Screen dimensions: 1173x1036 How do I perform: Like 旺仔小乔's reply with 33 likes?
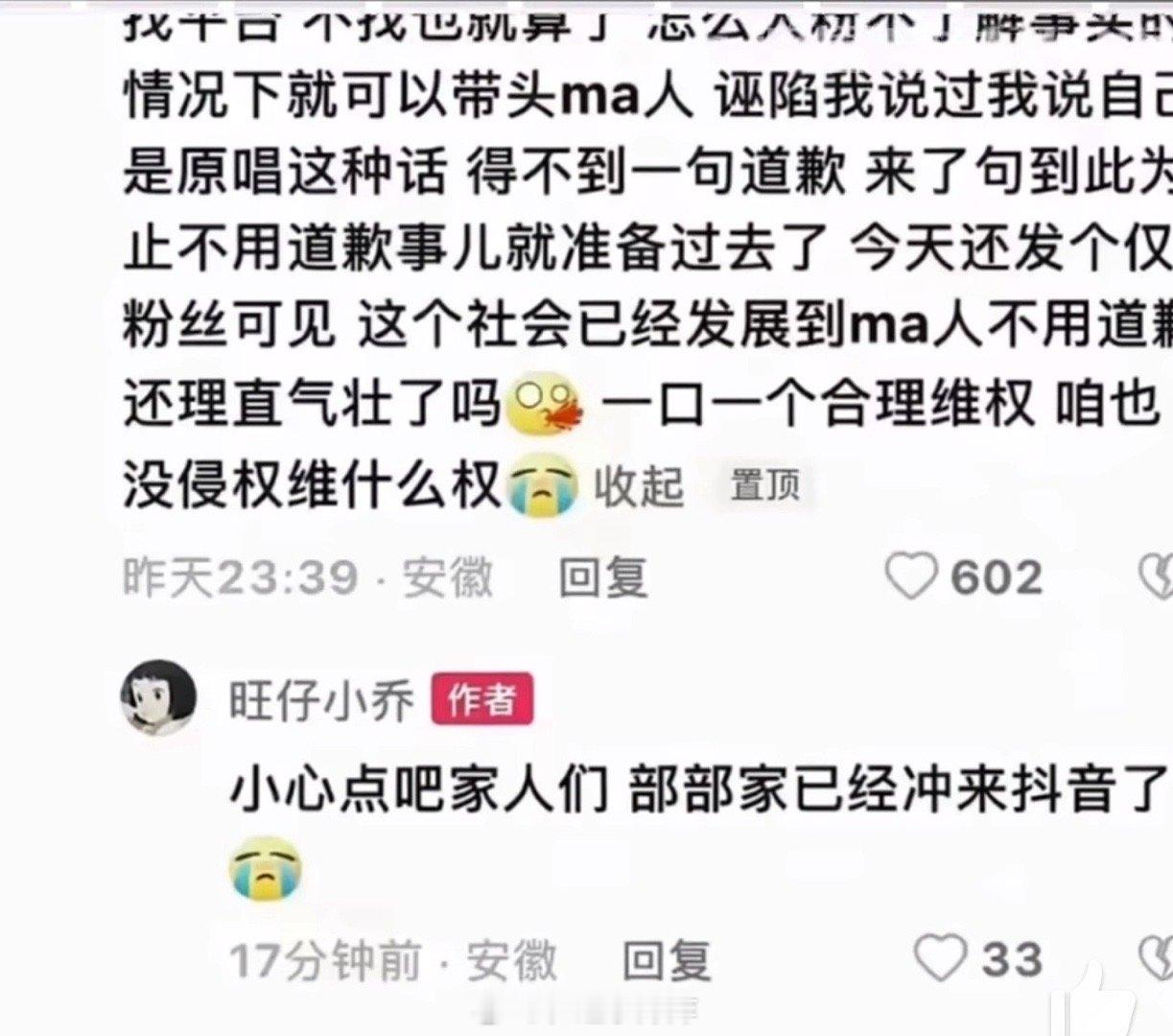(940, 958)
